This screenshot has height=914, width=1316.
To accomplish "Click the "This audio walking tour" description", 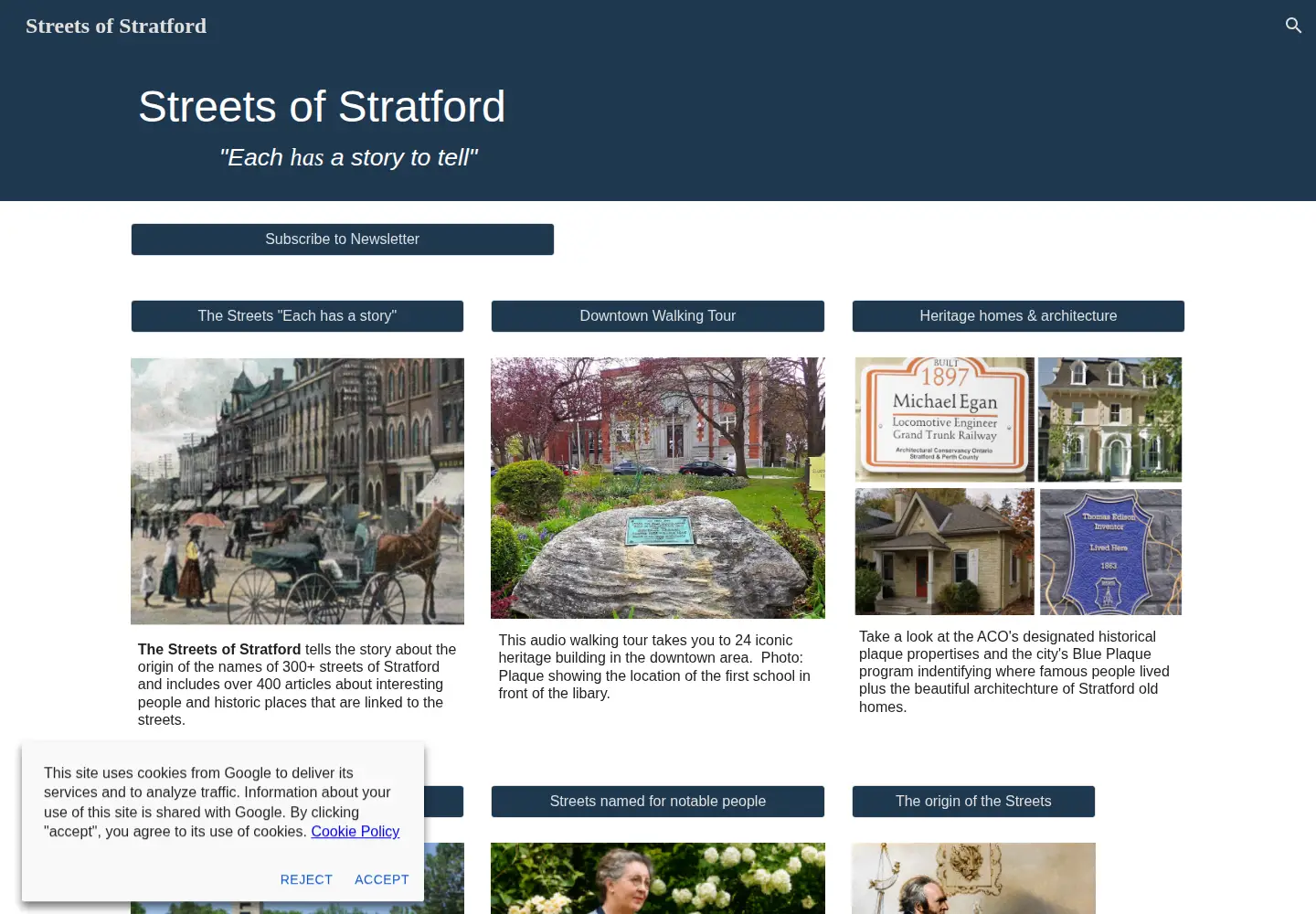I will (x=654, y=667).
